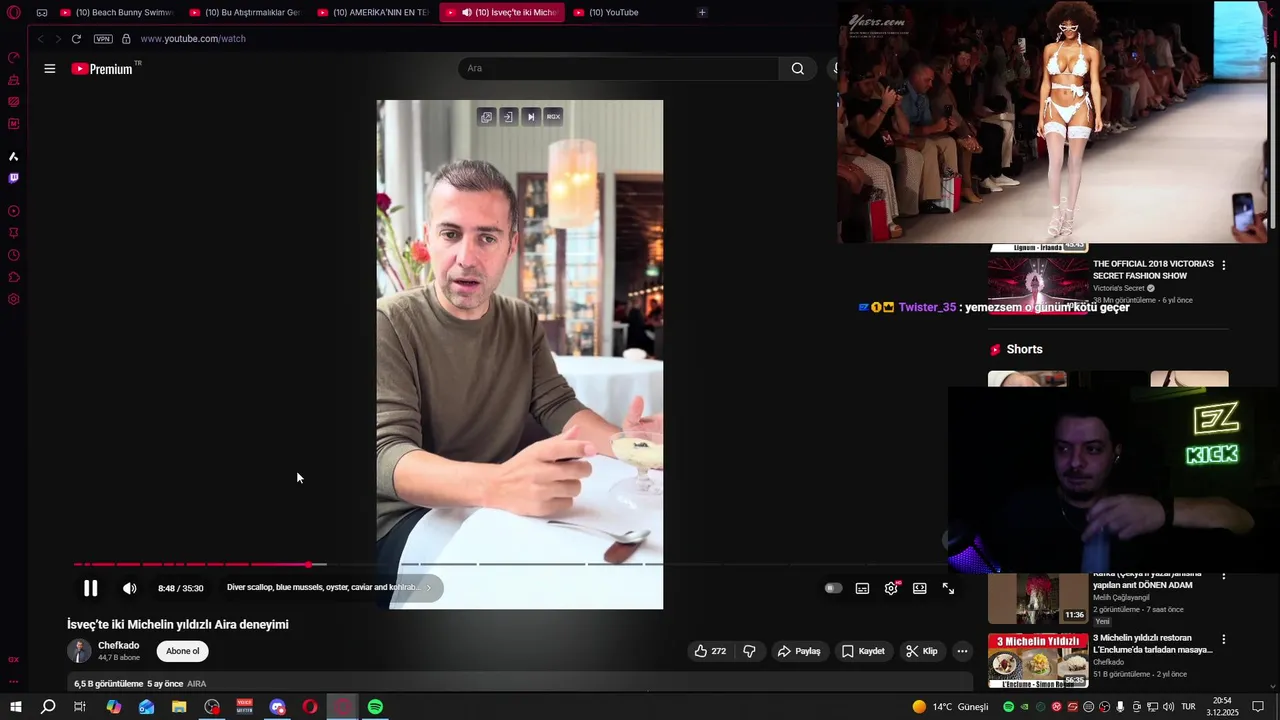Subscribe with Abone ol button
Image resolution: width=1280 pixels, height=720 pixels.
point(182,651)
